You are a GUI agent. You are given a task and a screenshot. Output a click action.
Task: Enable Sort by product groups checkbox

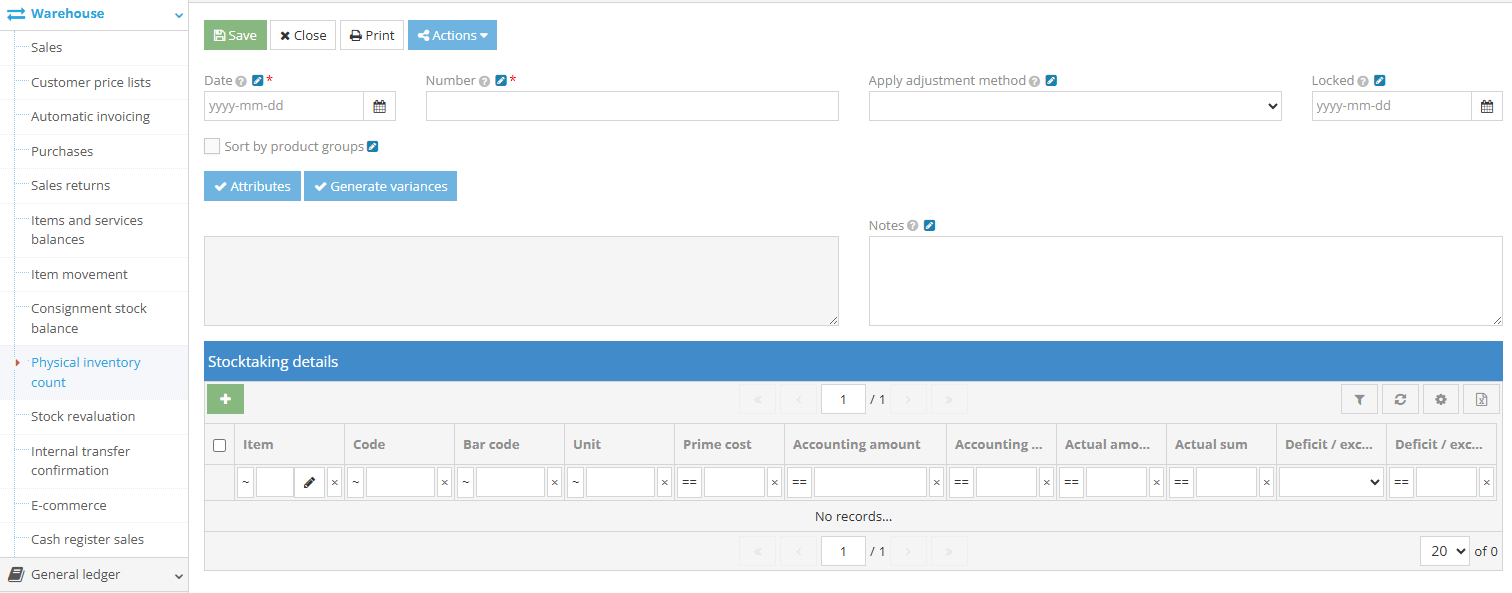point(212,146)
